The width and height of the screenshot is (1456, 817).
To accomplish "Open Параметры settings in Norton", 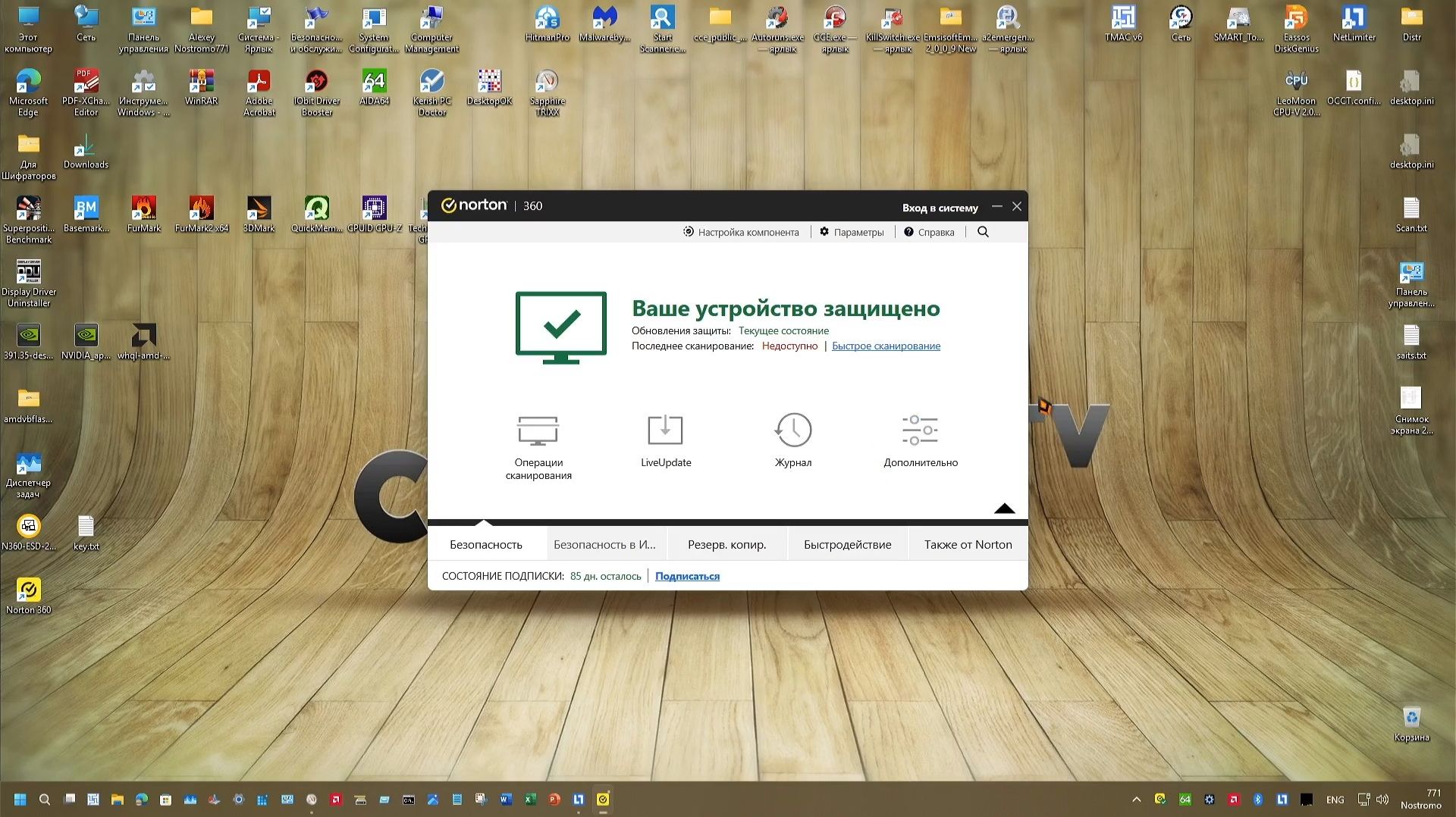I will point(852,232).
